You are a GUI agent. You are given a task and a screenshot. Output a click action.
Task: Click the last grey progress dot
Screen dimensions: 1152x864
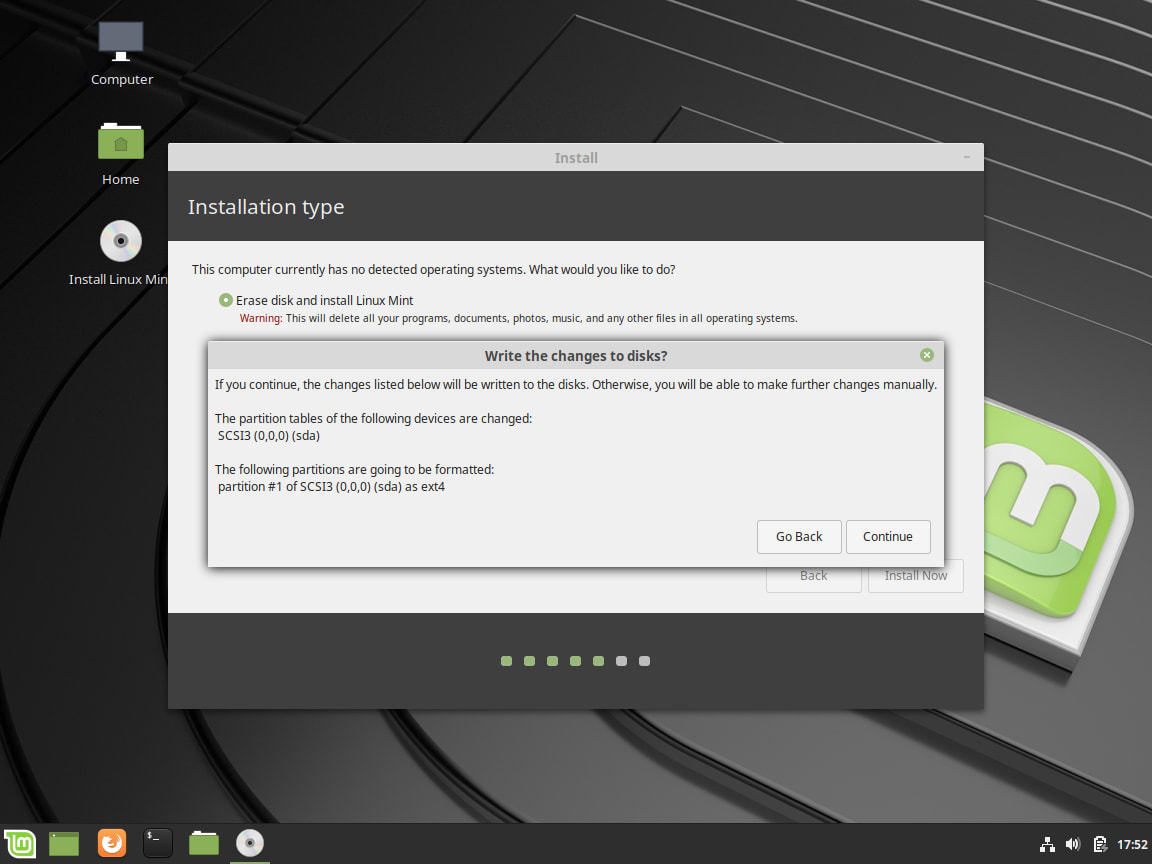point(644,661)
